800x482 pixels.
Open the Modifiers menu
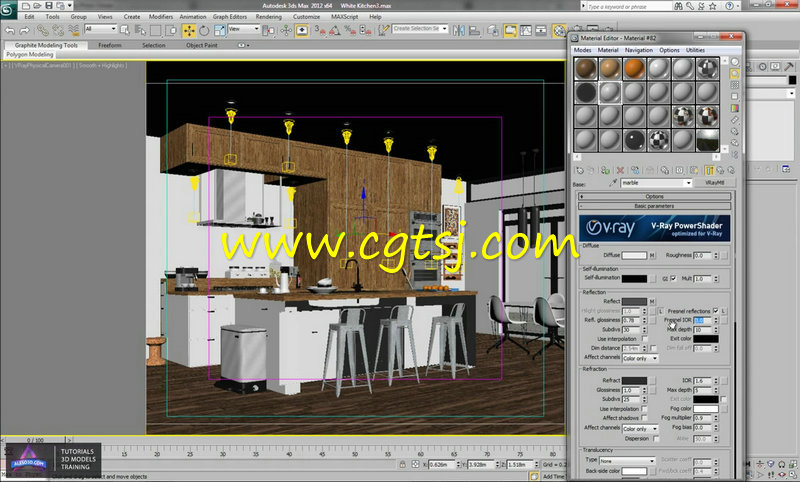click(x=161, y=17)
